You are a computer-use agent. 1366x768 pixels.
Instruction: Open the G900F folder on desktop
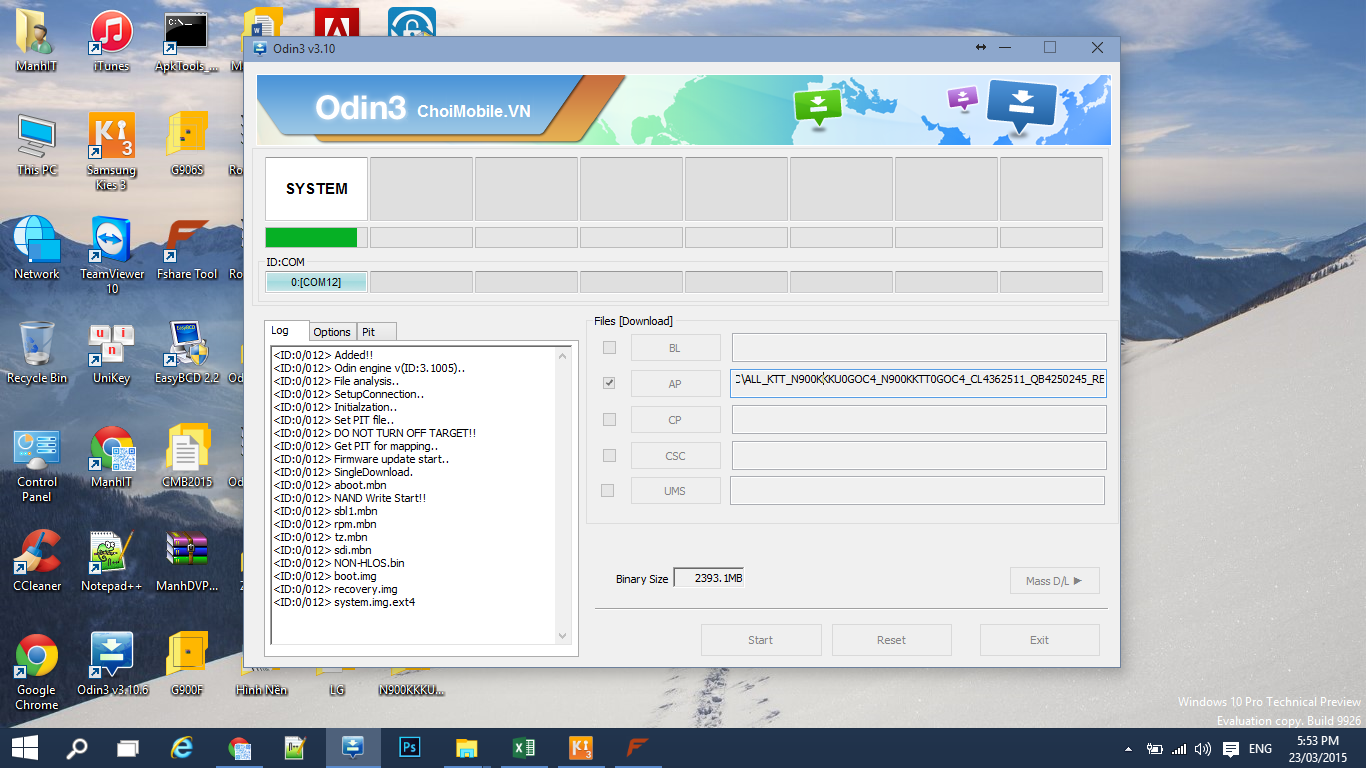187,665
